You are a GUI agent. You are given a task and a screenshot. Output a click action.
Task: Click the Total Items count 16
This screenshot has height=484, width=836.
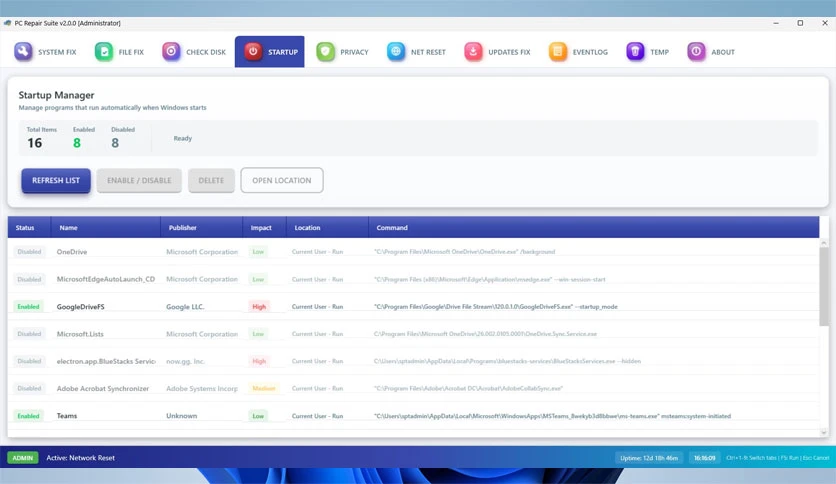pyautogui.click(x=35, y=143)
